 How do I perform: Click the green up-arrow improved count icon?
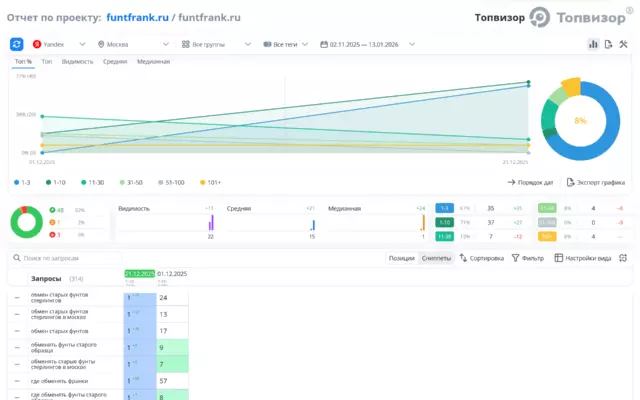[x=52, y=210]
